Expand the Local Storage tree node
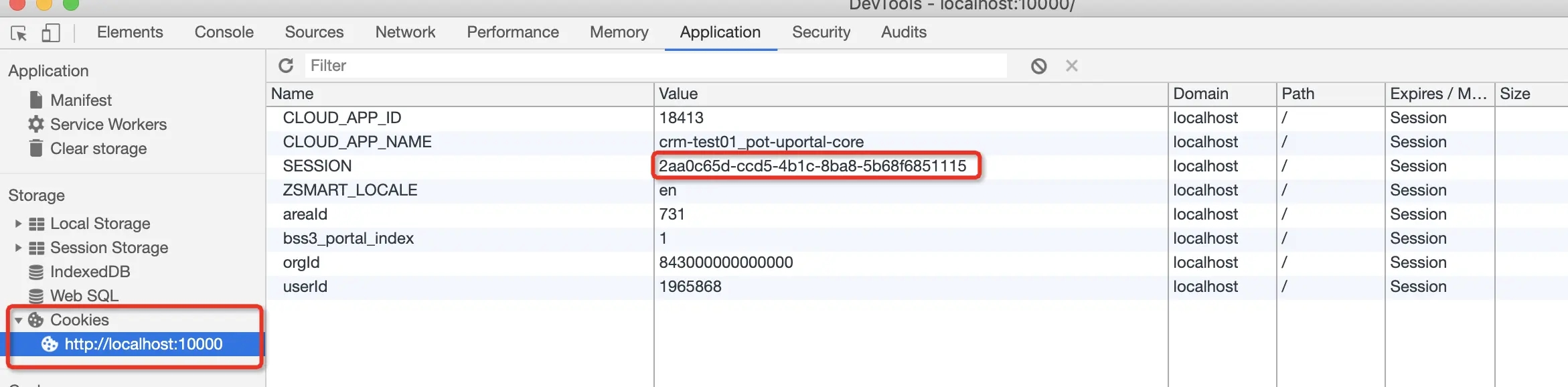1568x387 pixels. [18, 224]
